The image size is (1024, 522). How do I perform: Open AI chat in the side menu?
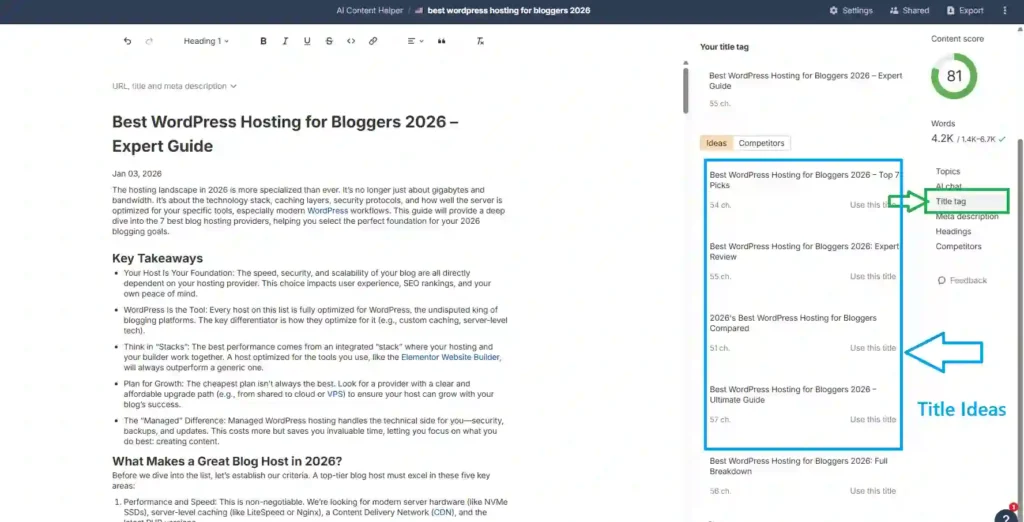948,186
